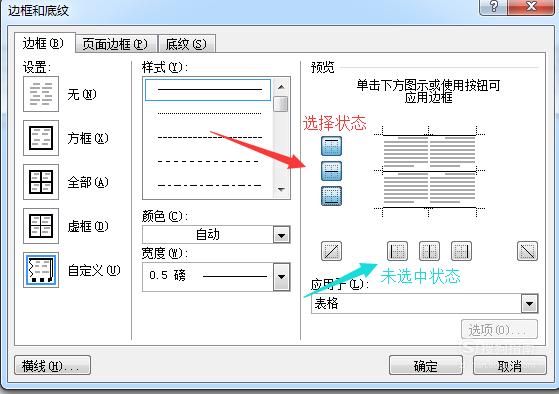Click the 无(N) label text
559x394 pixels.
click(x=82, y=94)
